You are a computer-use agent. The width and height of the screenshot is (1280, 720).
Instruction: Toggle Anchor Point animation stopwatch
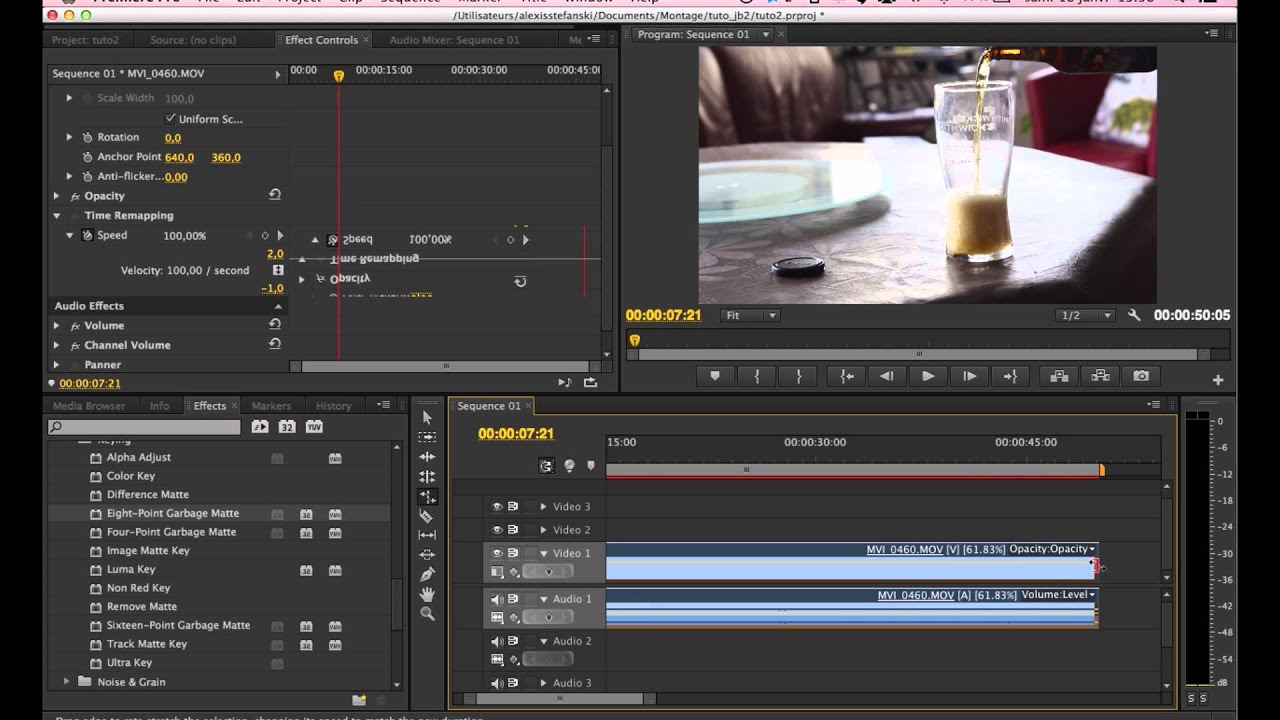click(x=87, y=157)
